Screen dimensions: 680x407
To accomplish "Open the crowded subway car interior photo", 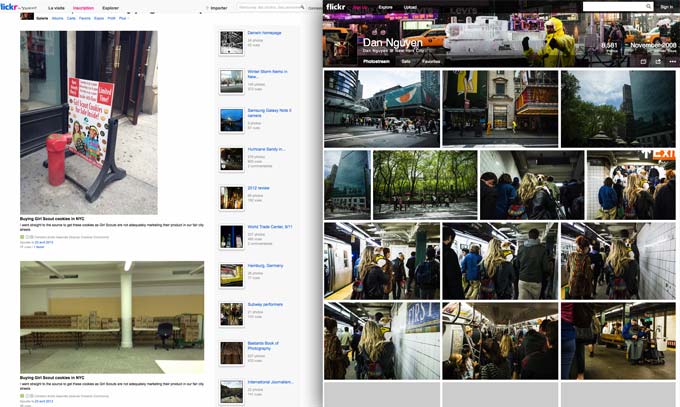I will pos(500,341).
